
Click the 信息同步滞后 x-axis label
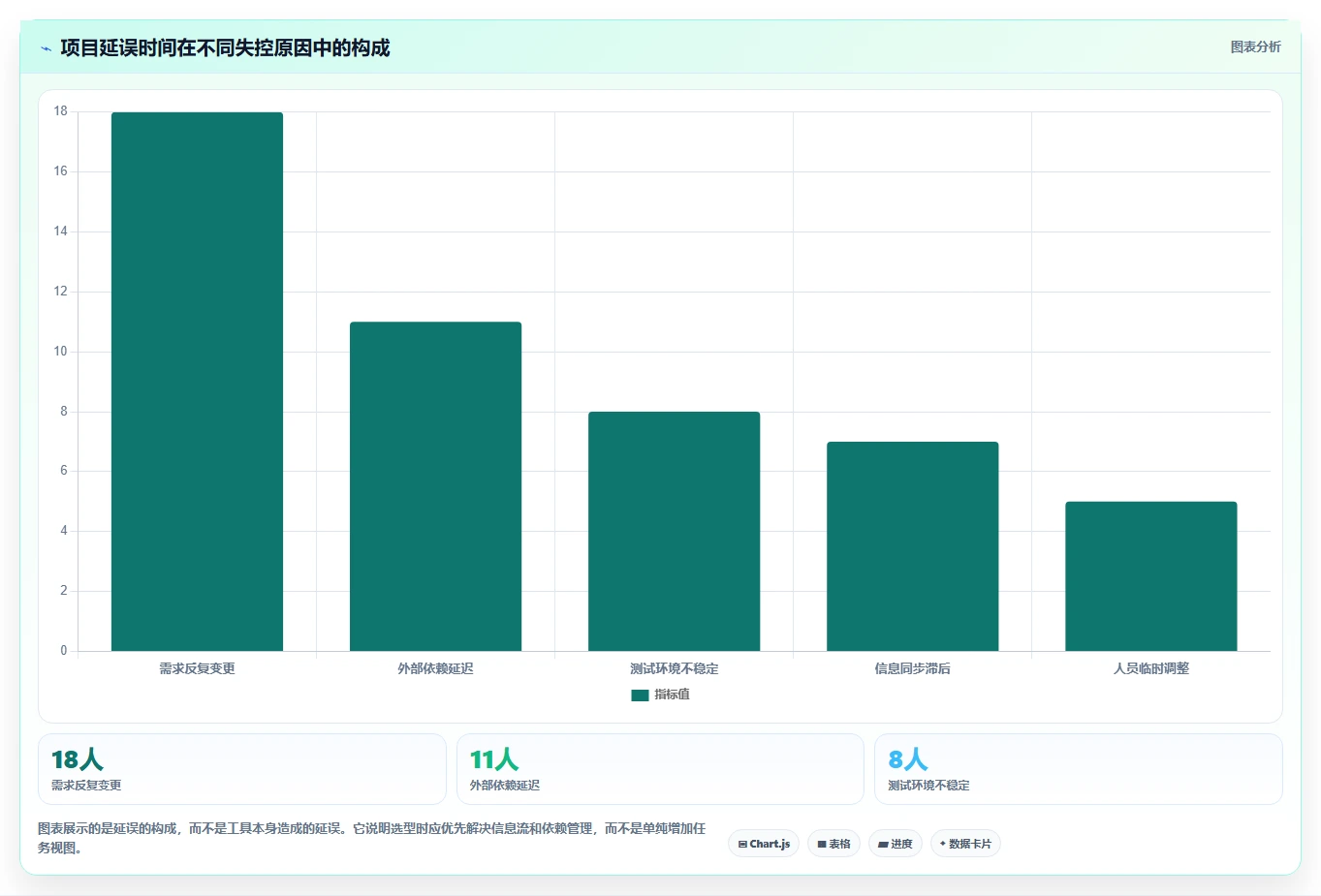[913, 668]
